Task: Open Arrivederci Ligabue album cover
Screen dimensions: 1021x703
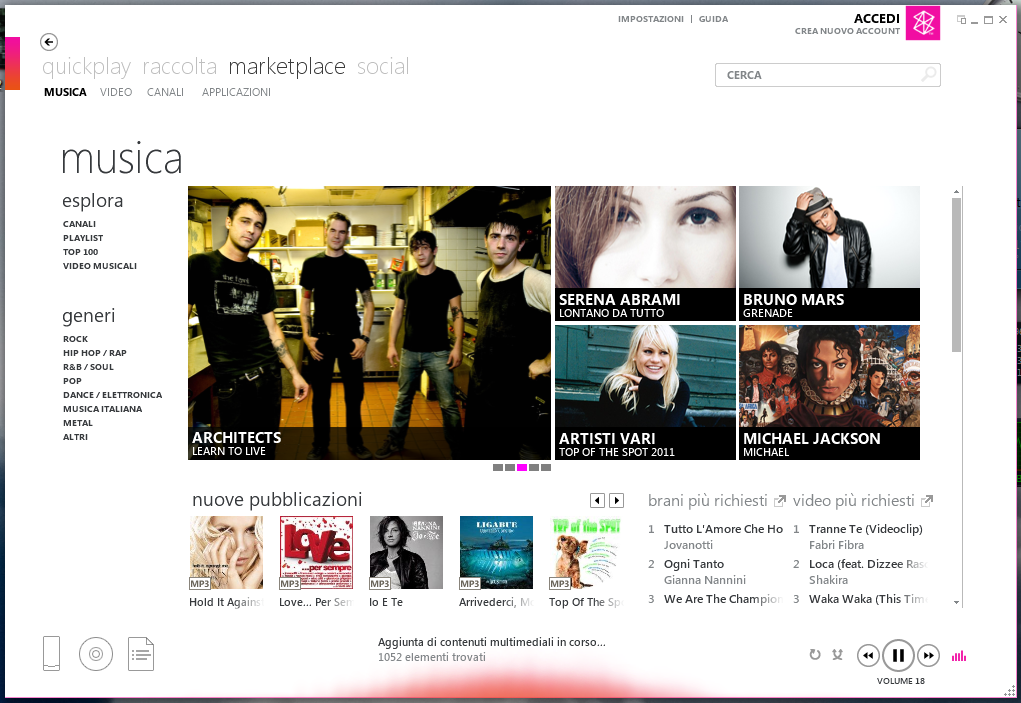Action: point(496,553)
